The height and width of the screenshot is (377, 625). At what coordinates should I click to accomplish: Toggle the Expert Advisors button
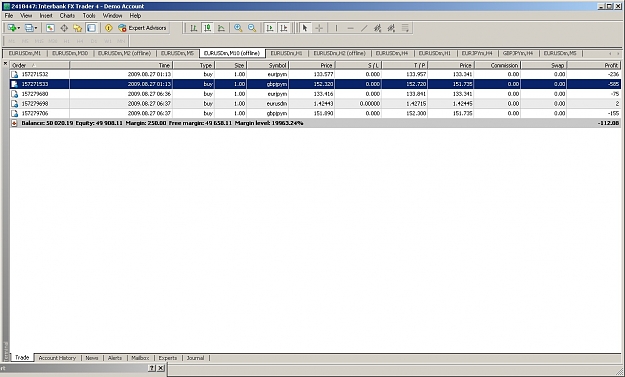142,28
